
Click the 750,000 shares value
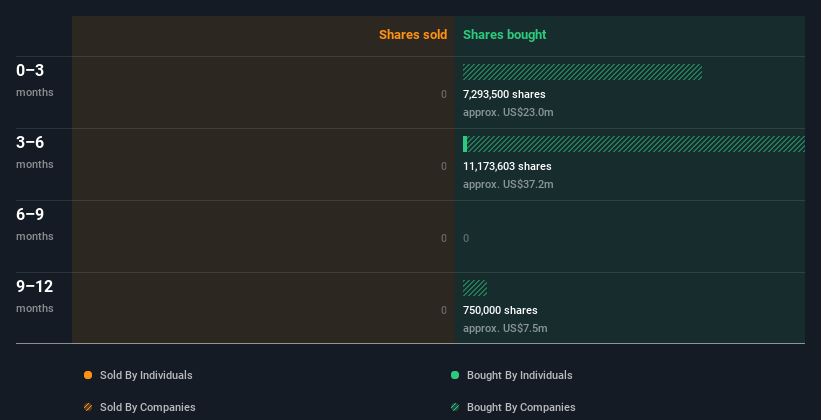pyautogui.click(x=500, y=310)
